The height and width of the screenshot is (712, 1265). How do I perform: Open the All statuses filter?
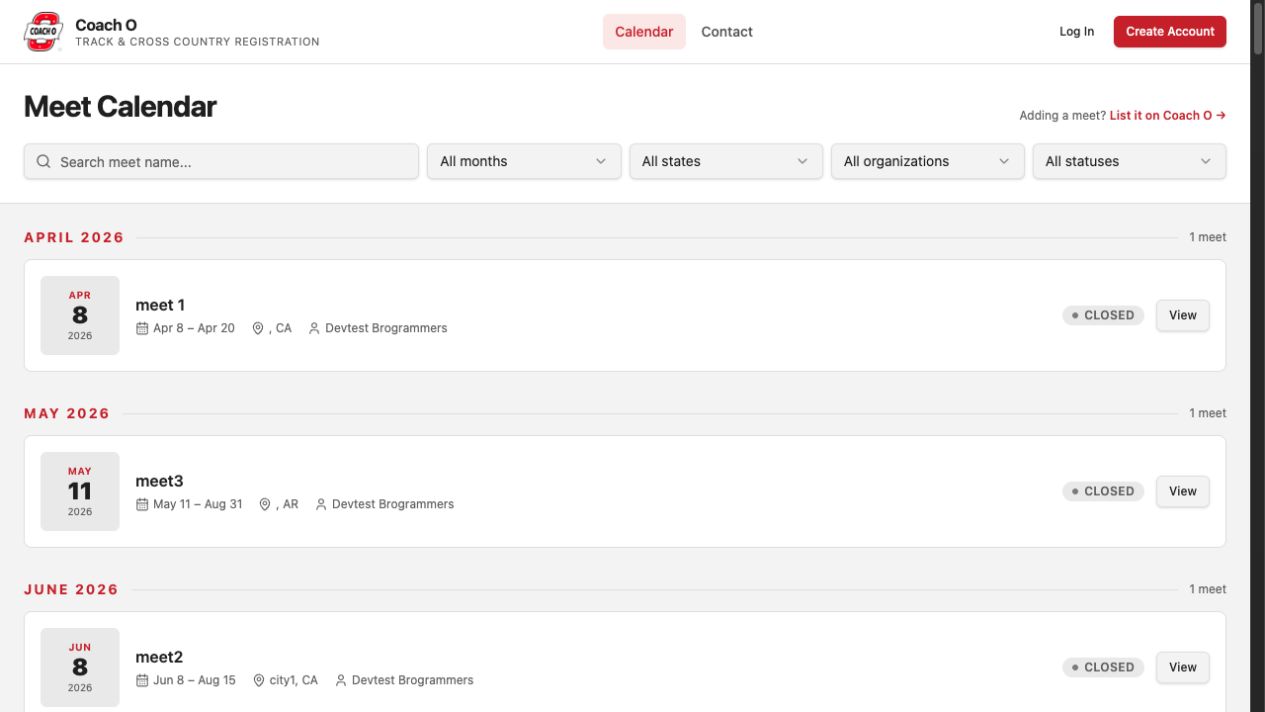click(1129, 162)
